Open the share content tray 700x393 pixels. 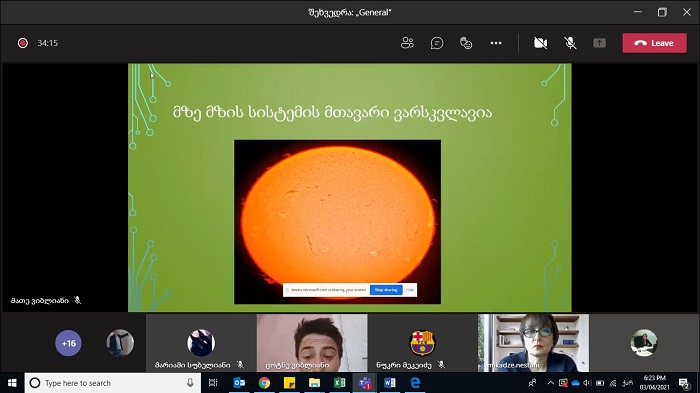[x=599, y=43]
